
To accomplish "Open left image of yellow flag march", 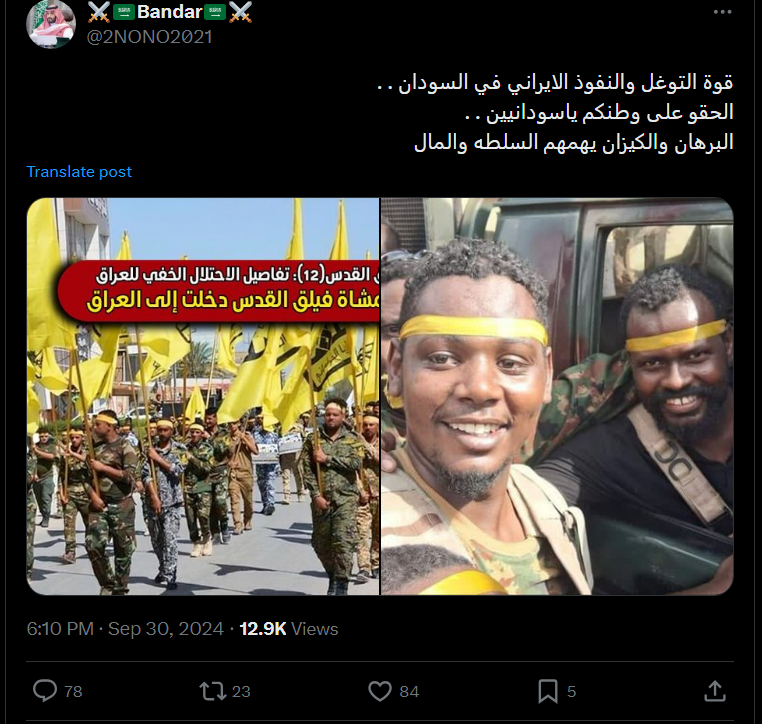I will (203, 396).
